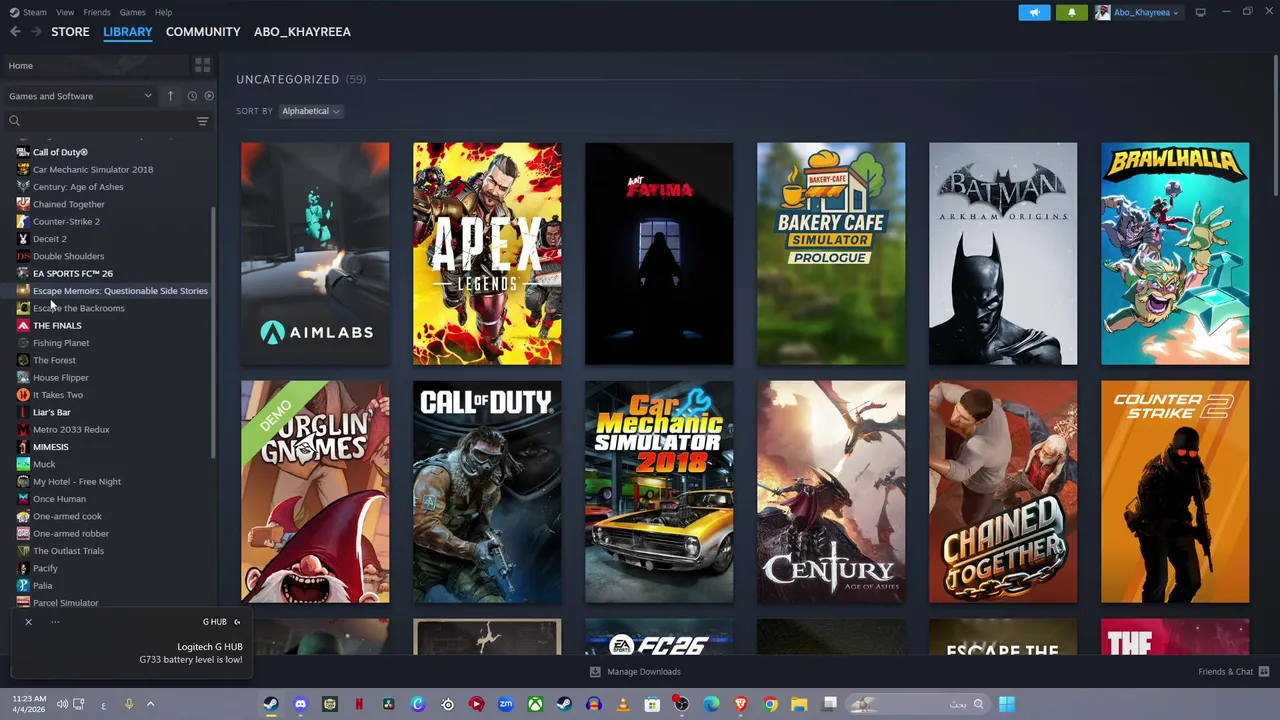Open Discord from the taskbar
The height and width of the screenshot is (720, 1280).
click(x=300, y=704)
